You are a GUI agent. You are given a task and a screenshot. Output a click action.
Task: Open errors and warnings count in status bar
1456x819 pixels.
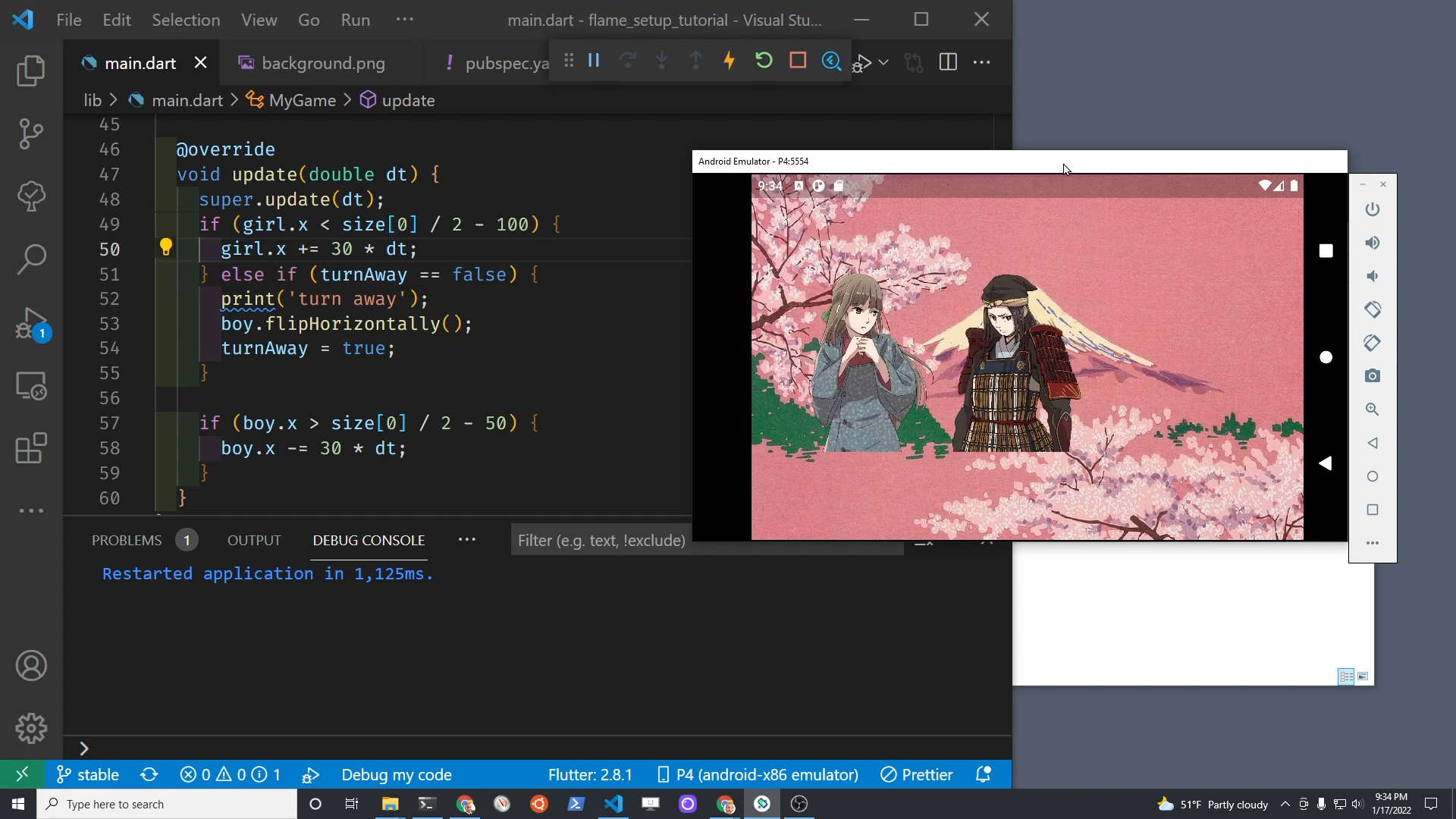[230, 774]
